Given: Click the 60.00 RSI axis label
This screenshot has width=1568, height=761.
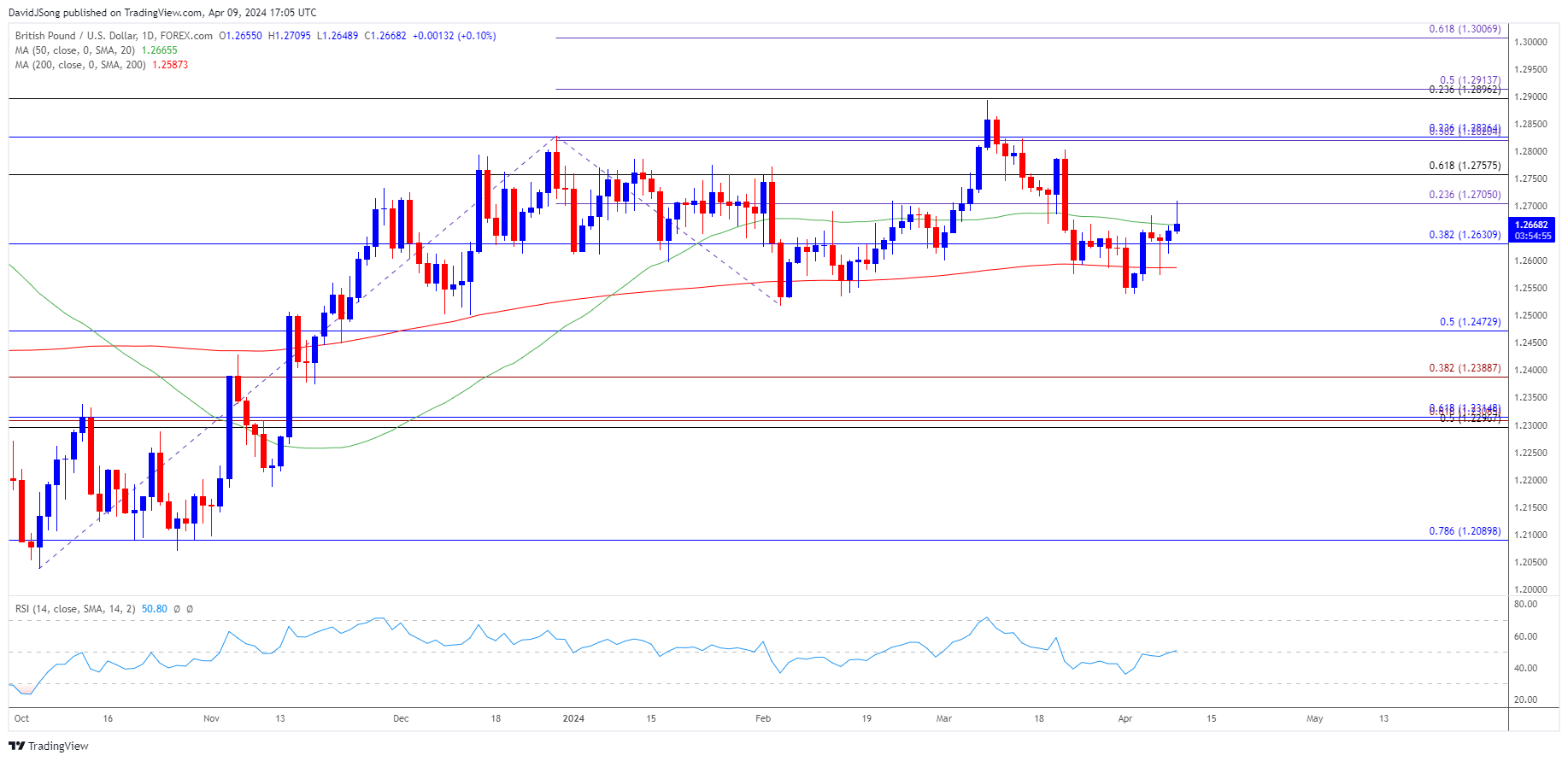Looking at the screenshot, I should coord(1526,637).
